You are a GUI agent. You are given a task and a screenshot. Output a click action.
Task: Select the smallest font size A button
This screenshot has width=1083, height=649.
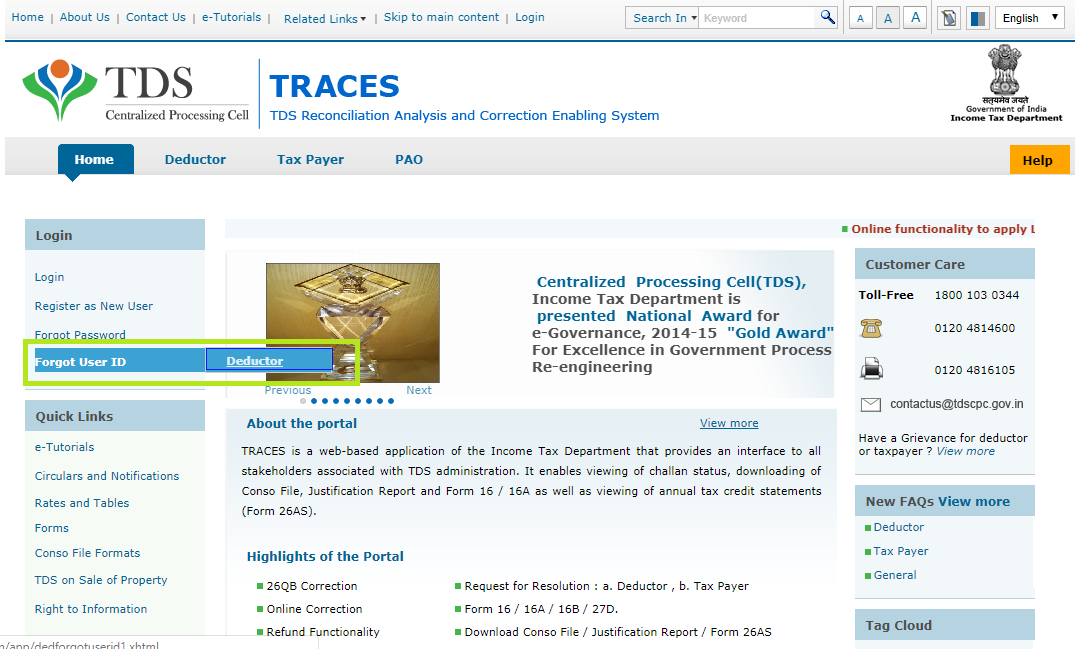860,18
